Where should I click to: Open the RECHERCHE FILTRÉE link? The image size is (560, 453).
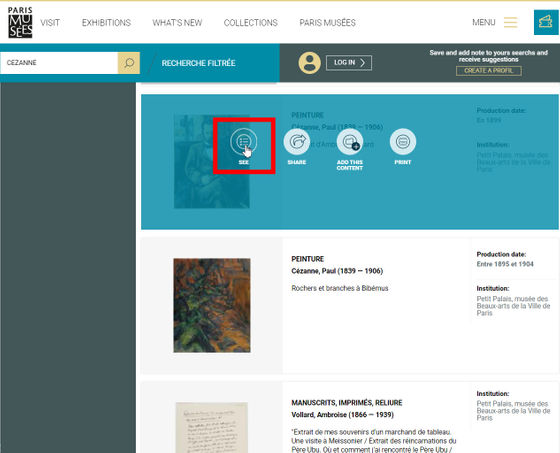tap(199, 63)
